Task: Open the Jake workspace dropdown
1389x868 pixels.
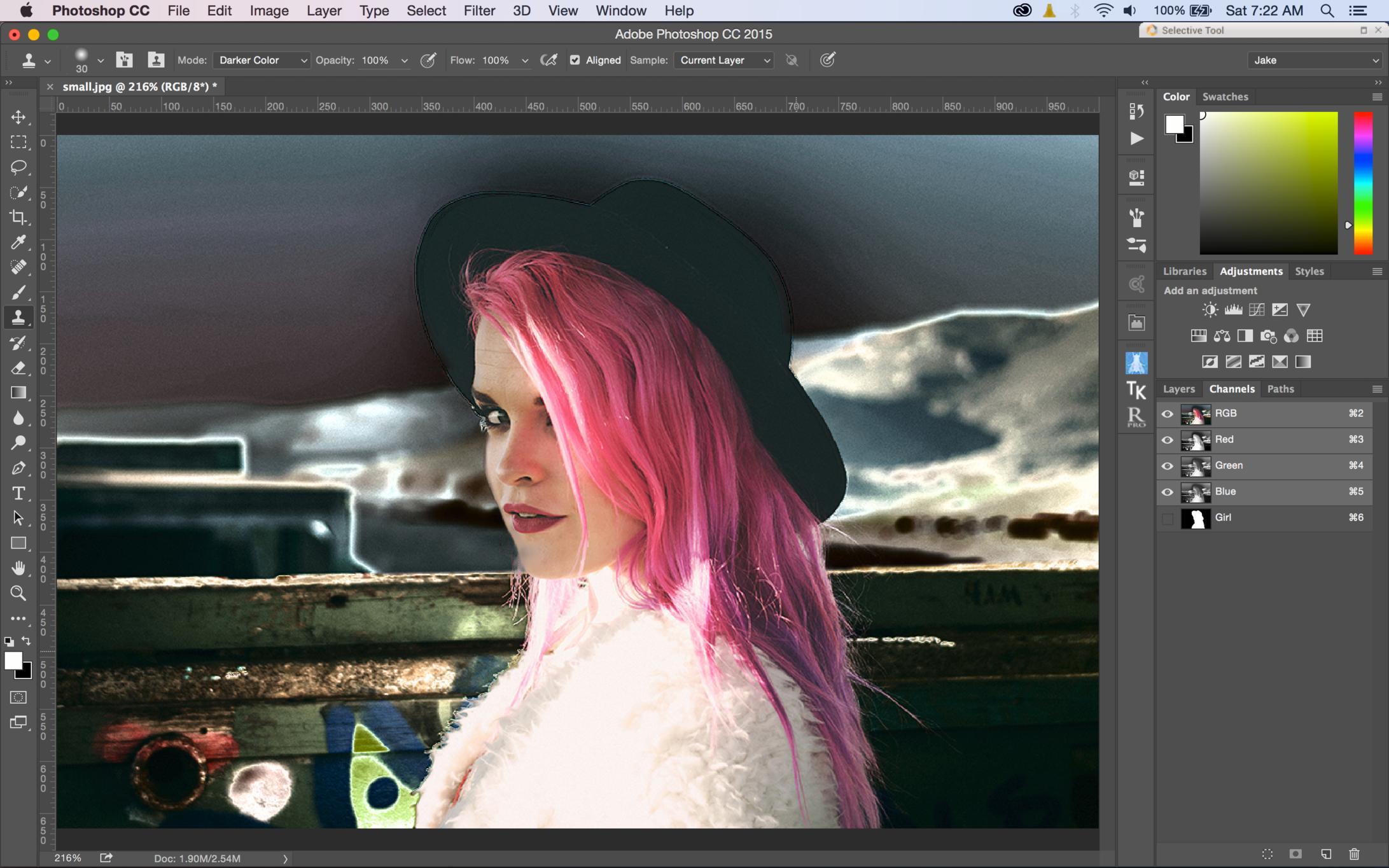Action: [x=1315, y=60]
